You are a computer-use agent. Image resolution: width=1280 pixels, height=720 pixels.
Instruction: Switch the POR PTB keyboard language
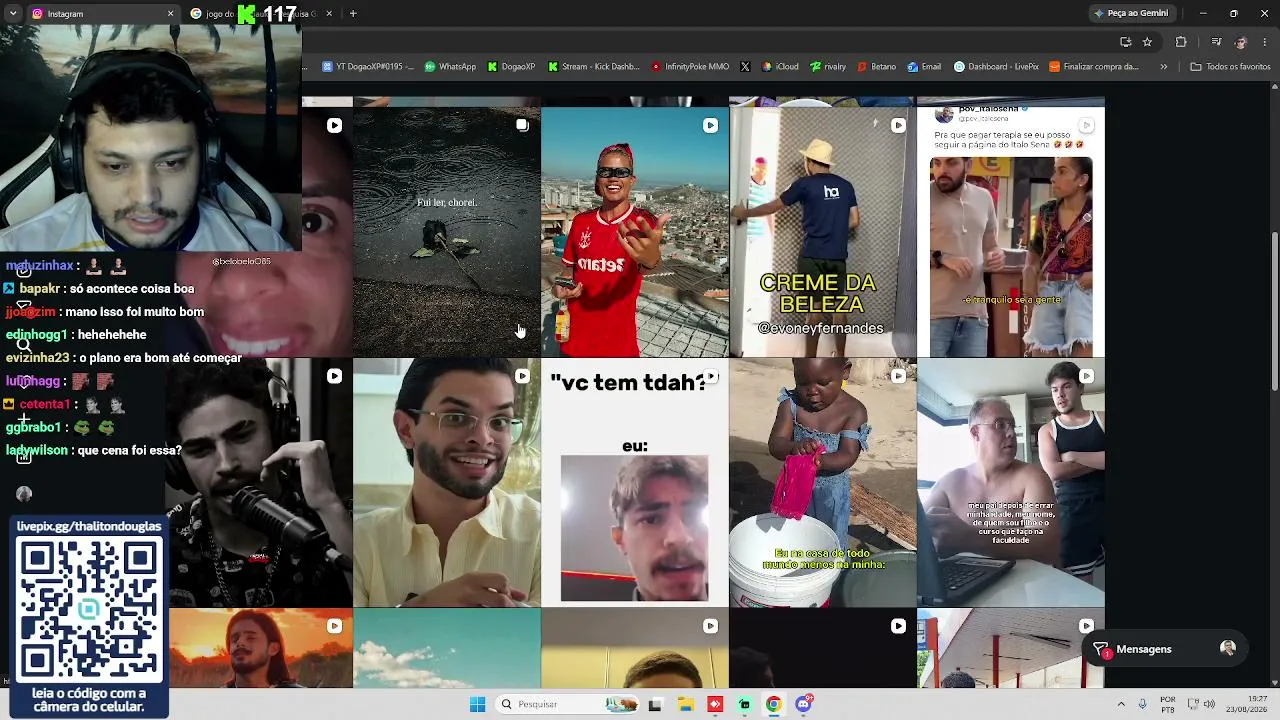pyautogui.click(x=1168, y=704)
